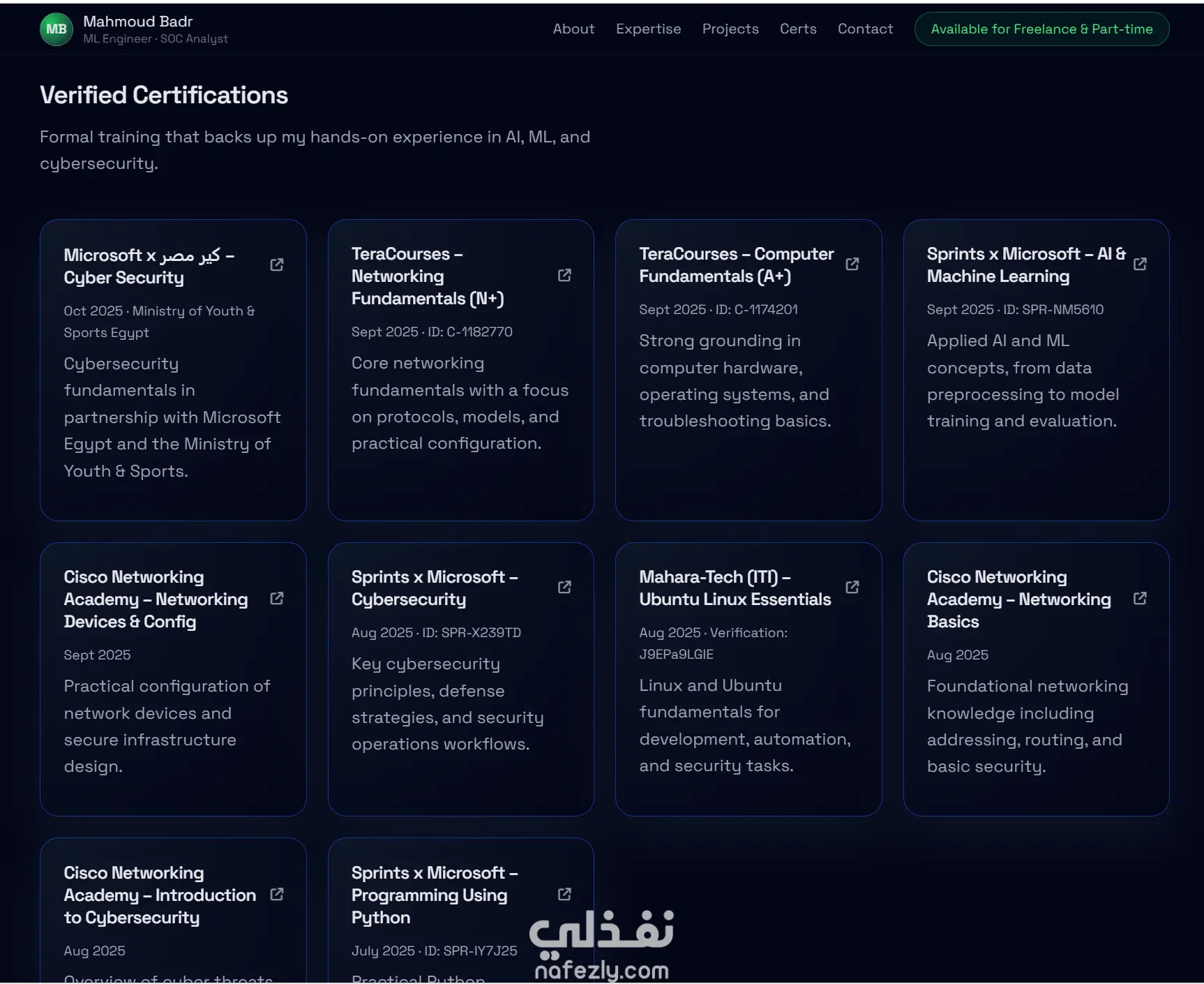Click the 'Practical configuration of network devices' description
1204x984 pixels.
(167, 726)
